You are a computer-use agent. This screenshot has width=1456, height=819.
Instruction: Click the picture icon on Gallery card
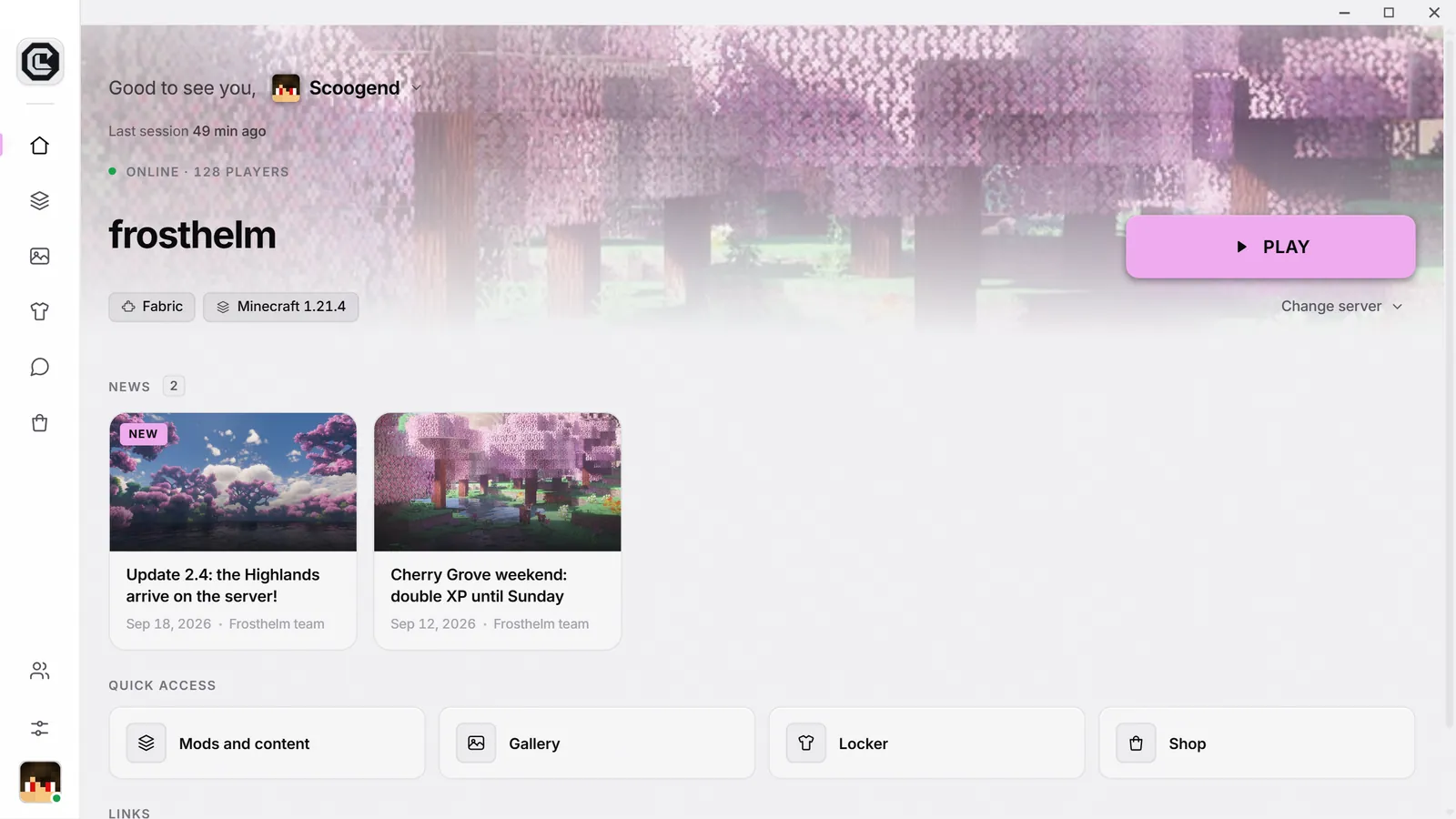point(476,743)
